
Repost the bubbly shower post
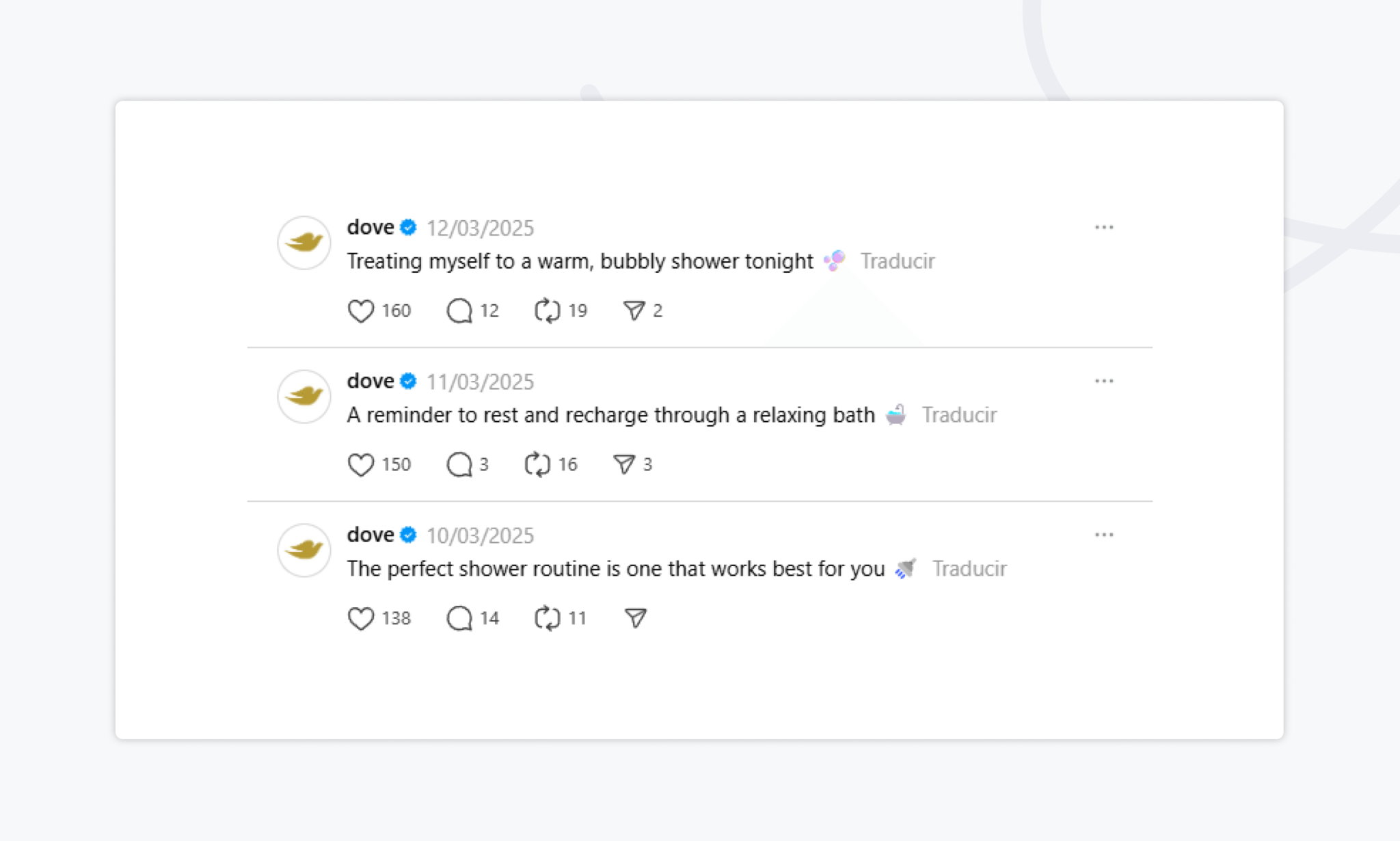pyautogui.click(x=548, y=311)
